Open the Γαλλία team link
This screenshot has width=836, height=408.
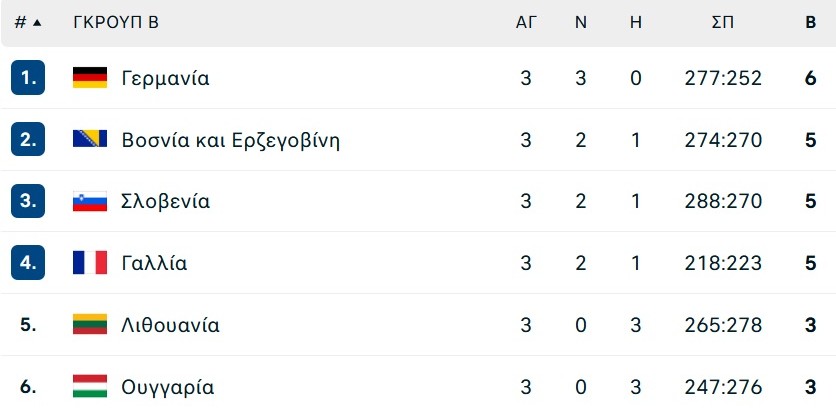click(x=154, y=263)
